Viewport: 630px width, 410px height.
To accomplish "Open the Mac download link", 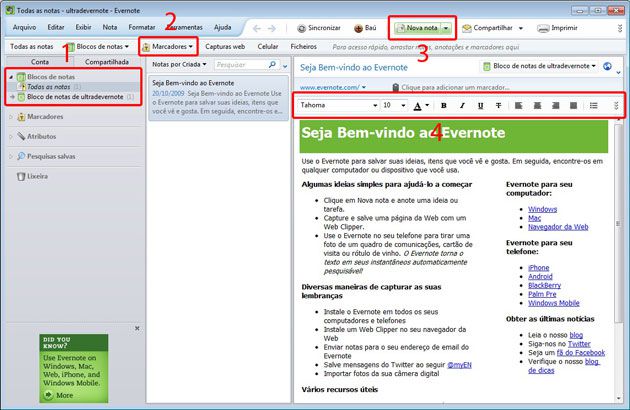I will [x=534, y=218].
